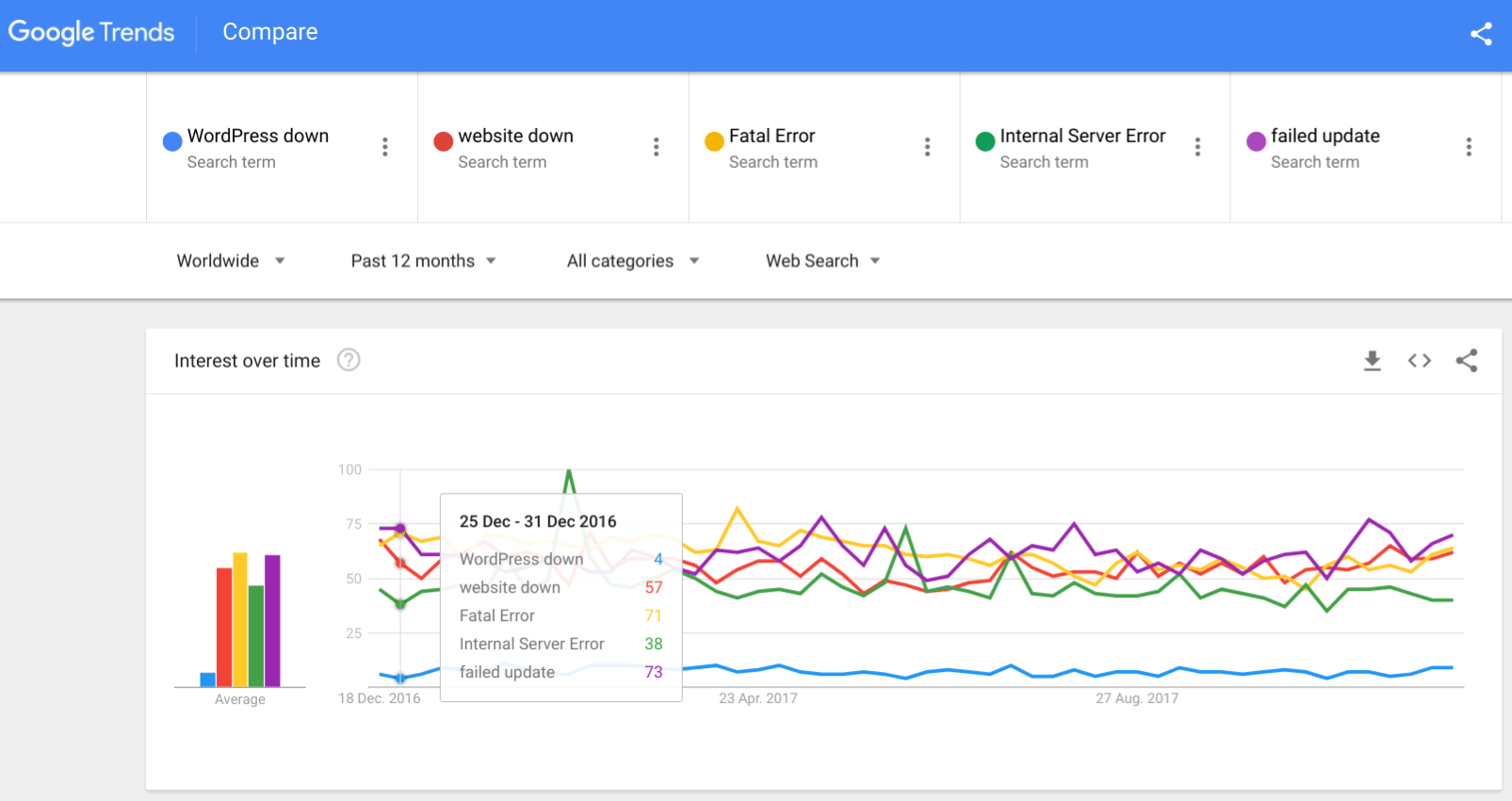Click the red Average bar in bar chart
Viewport: 1512px width, 801px height.
click(224, 628)
